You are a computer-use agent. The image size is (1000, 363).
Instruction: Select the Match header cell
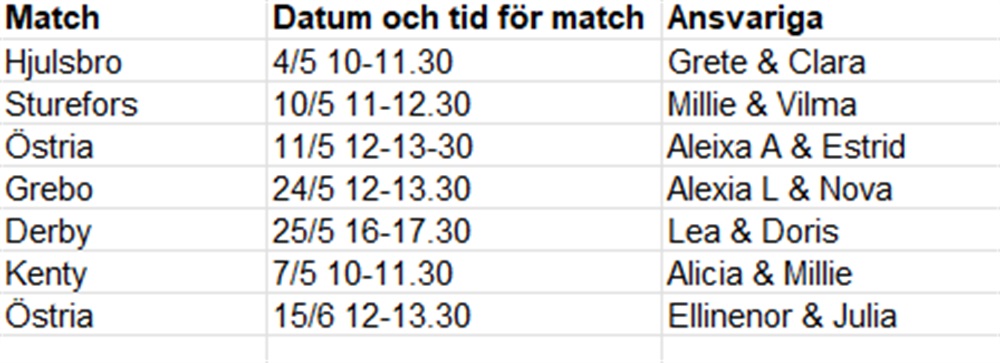133,19
